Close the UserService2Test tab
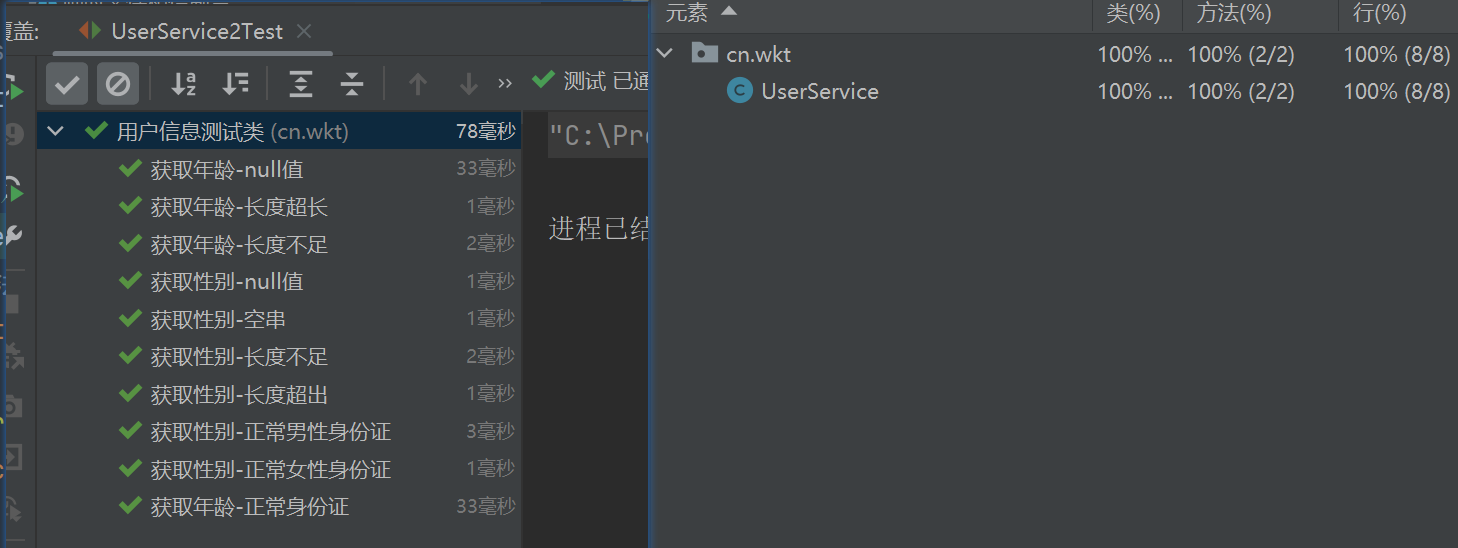 tap(305, 31)
